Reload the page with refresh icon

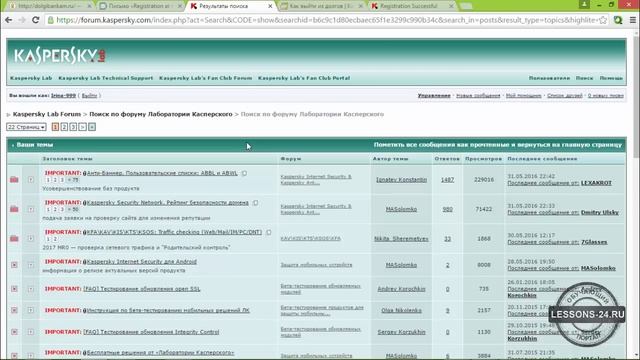(36, 20)
